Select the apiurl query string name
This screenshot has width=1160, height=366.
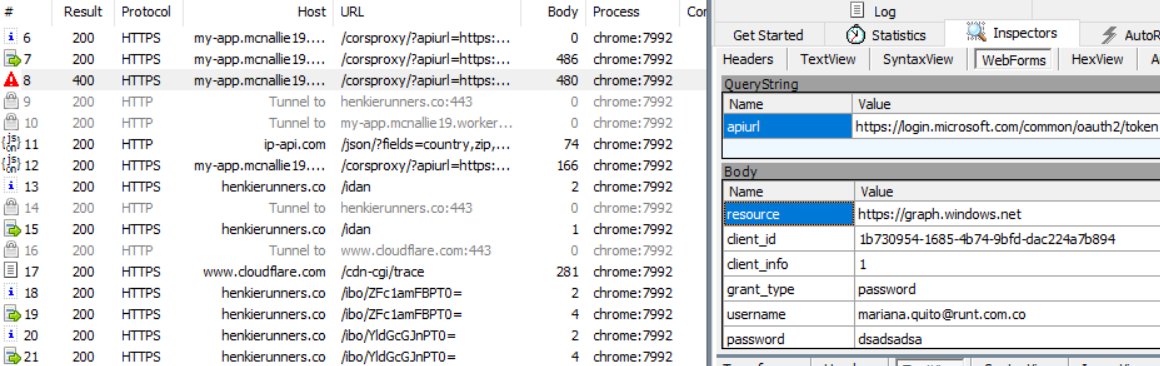click(787, 127)
